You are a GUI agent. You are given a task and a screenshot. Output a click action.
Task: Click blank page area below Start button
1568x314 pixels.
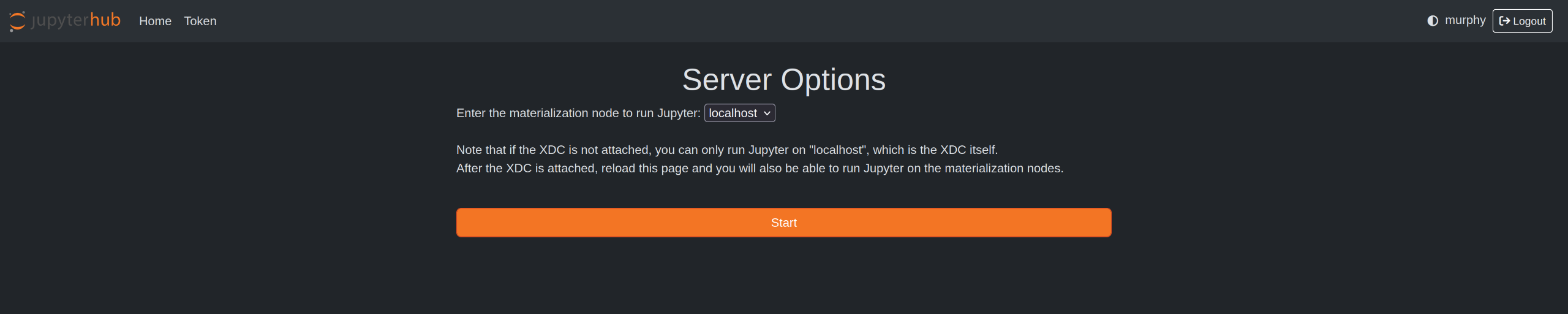784,276
